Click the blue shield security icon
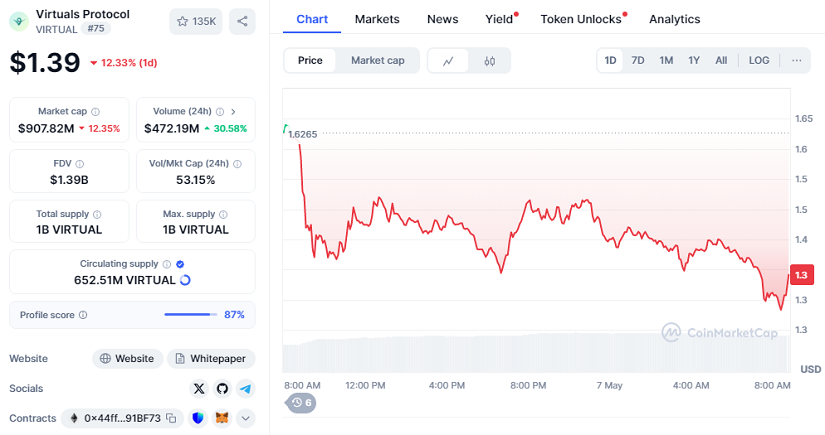The height and width of the screenshot is (435, 825). 198,418
